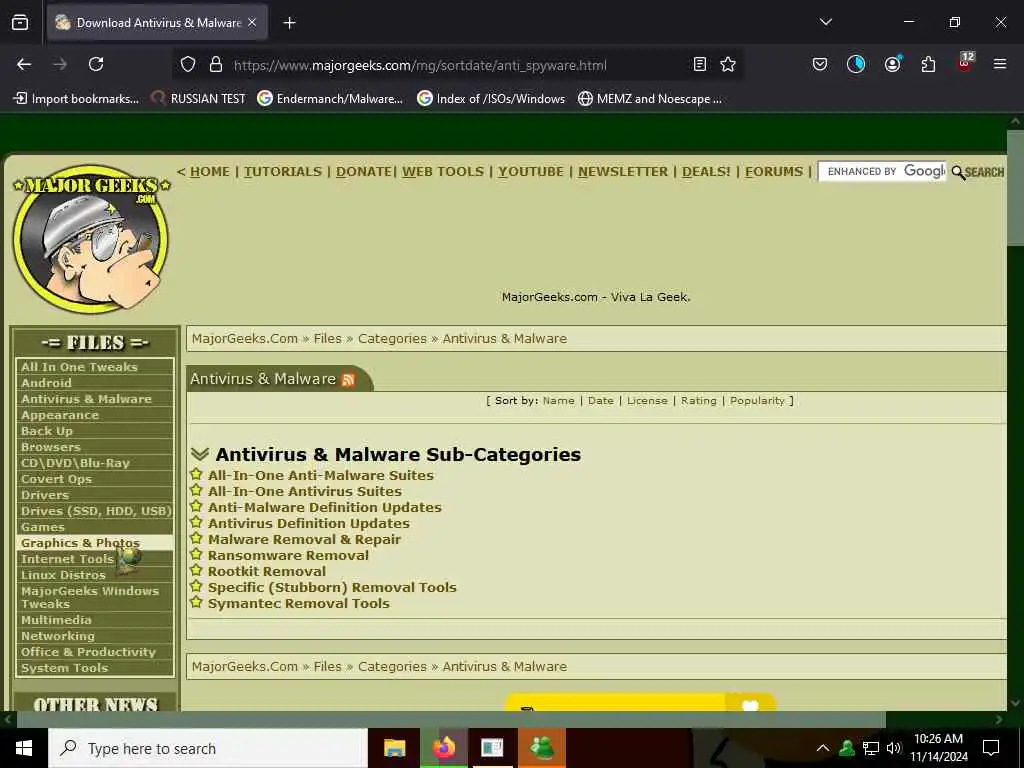
Task: Open Ransomware Removal subcategory
Action: coord(288,555)
